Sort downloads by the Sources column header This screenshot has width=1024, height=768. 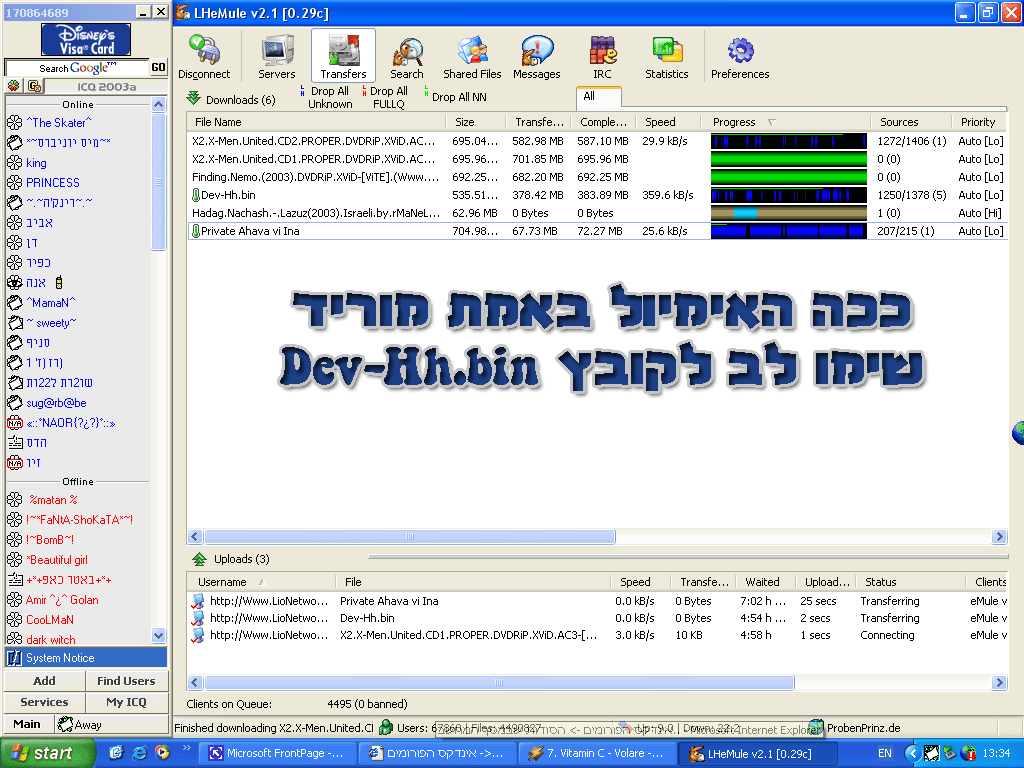pos(910,122)
